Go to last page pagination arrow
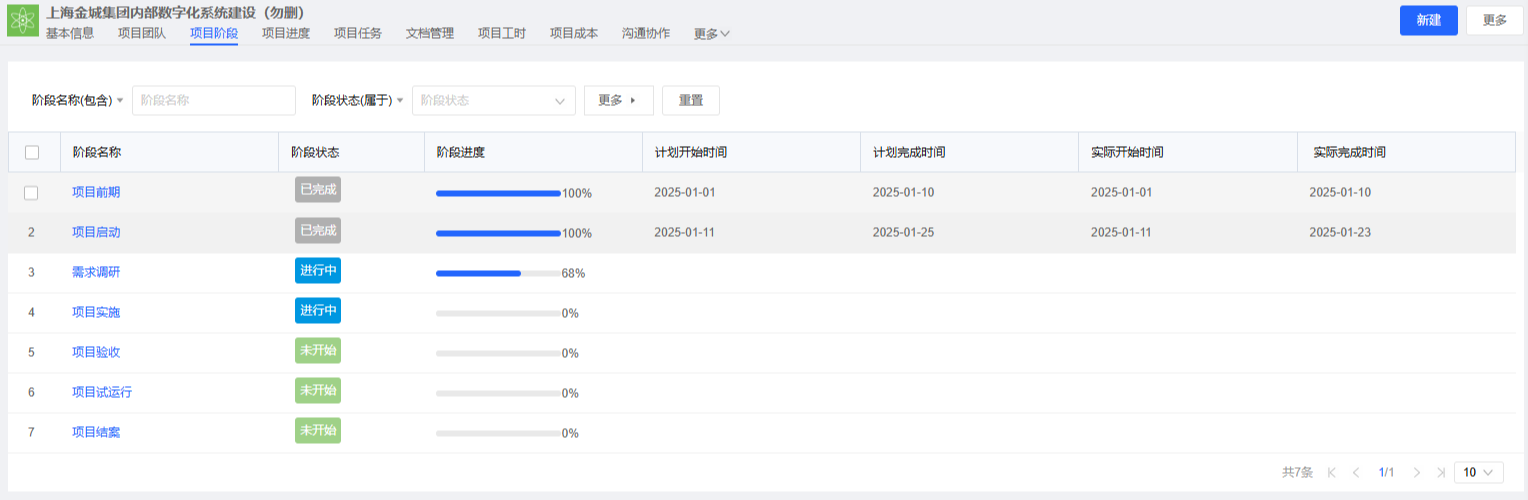The height and width of the screenshot is (500, 1528). (1441, 472)
